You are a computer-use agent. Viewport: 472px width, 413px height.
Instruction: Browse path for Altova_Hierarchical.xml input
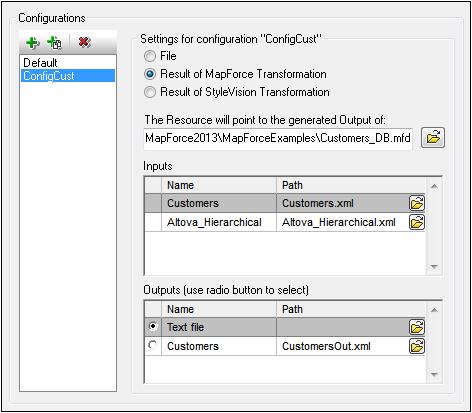(417, 222)
